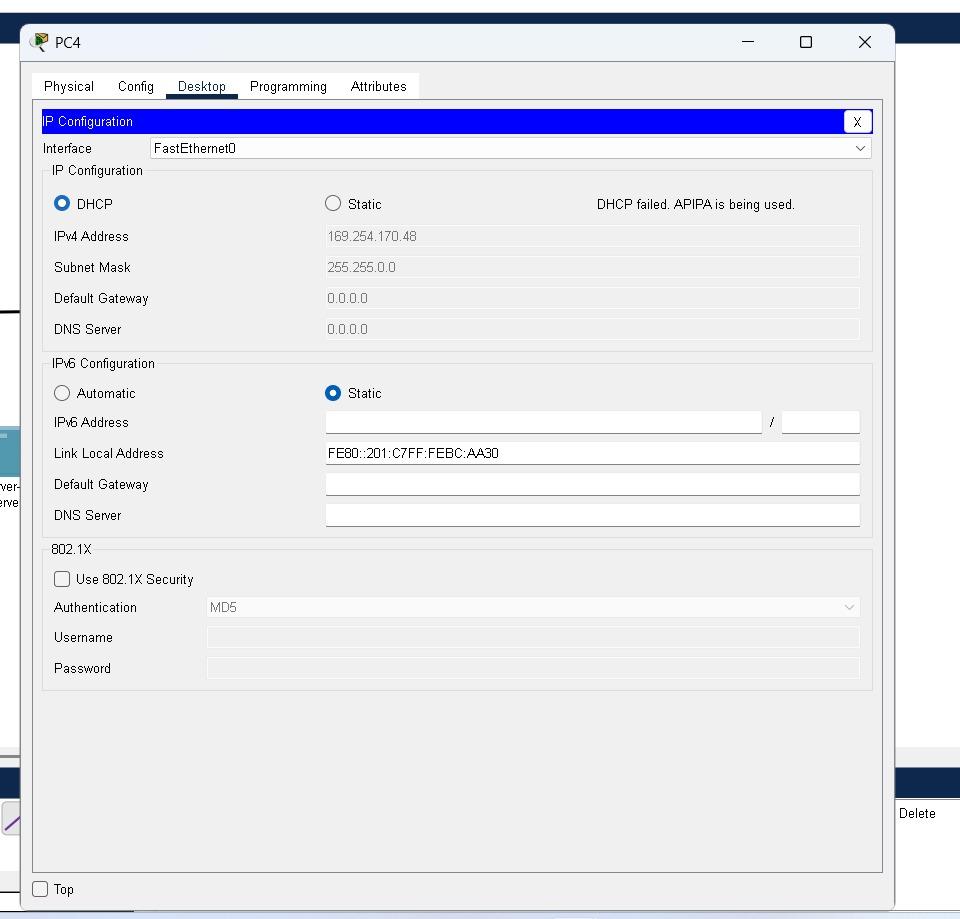Toggle the Top checkbox

[40, 889]
